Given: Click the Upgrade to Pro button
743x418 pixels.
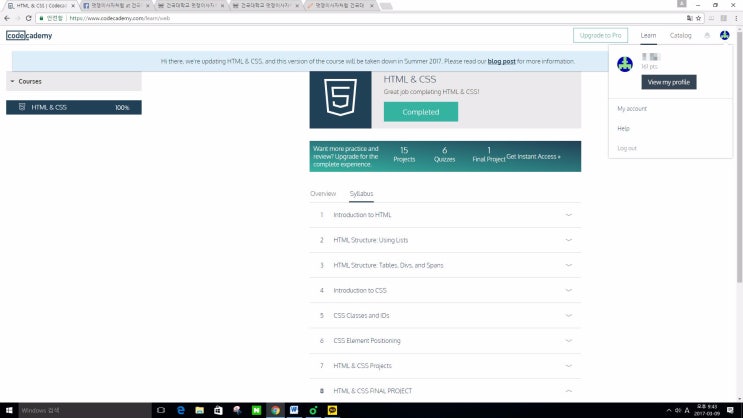Looking at the screenshot, I should (601, 36).
